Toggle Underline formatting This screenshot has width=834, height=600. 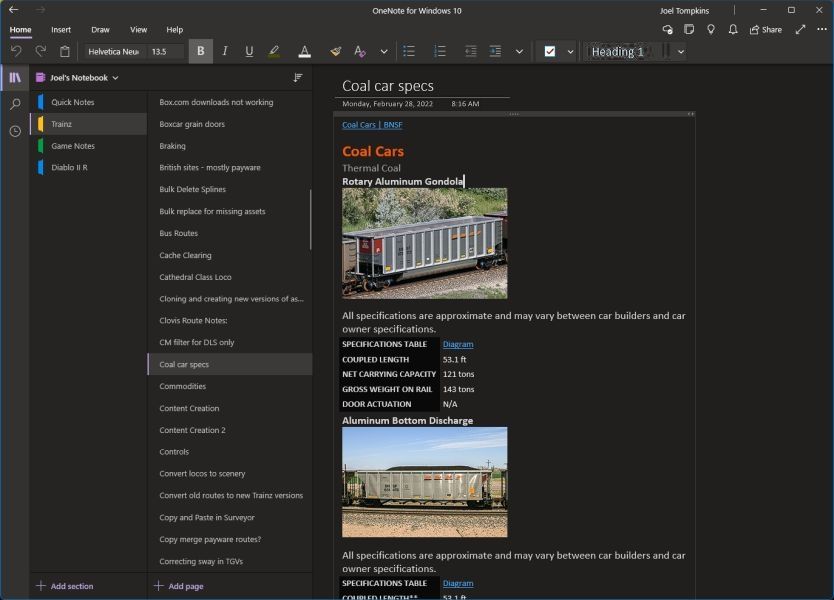[249, 51]
